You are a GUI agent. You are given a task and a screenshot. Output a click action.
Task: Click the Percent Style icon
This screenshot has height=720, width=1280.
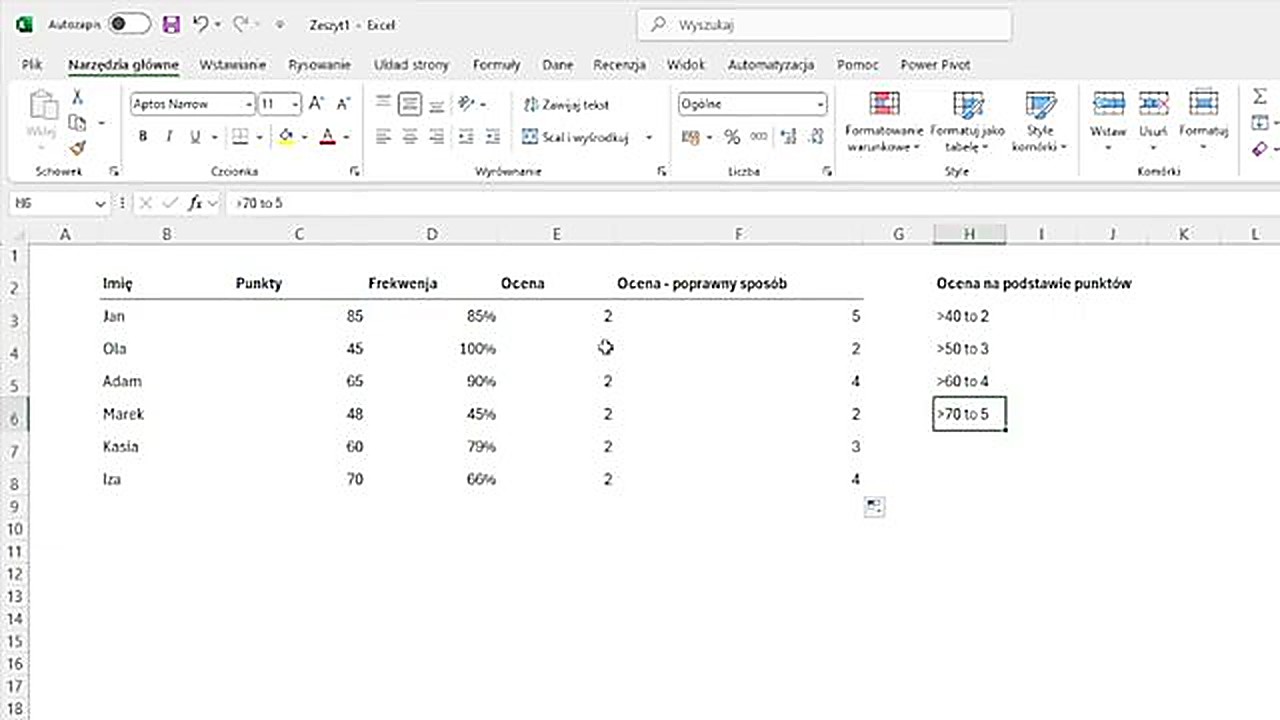click(732, 137)
